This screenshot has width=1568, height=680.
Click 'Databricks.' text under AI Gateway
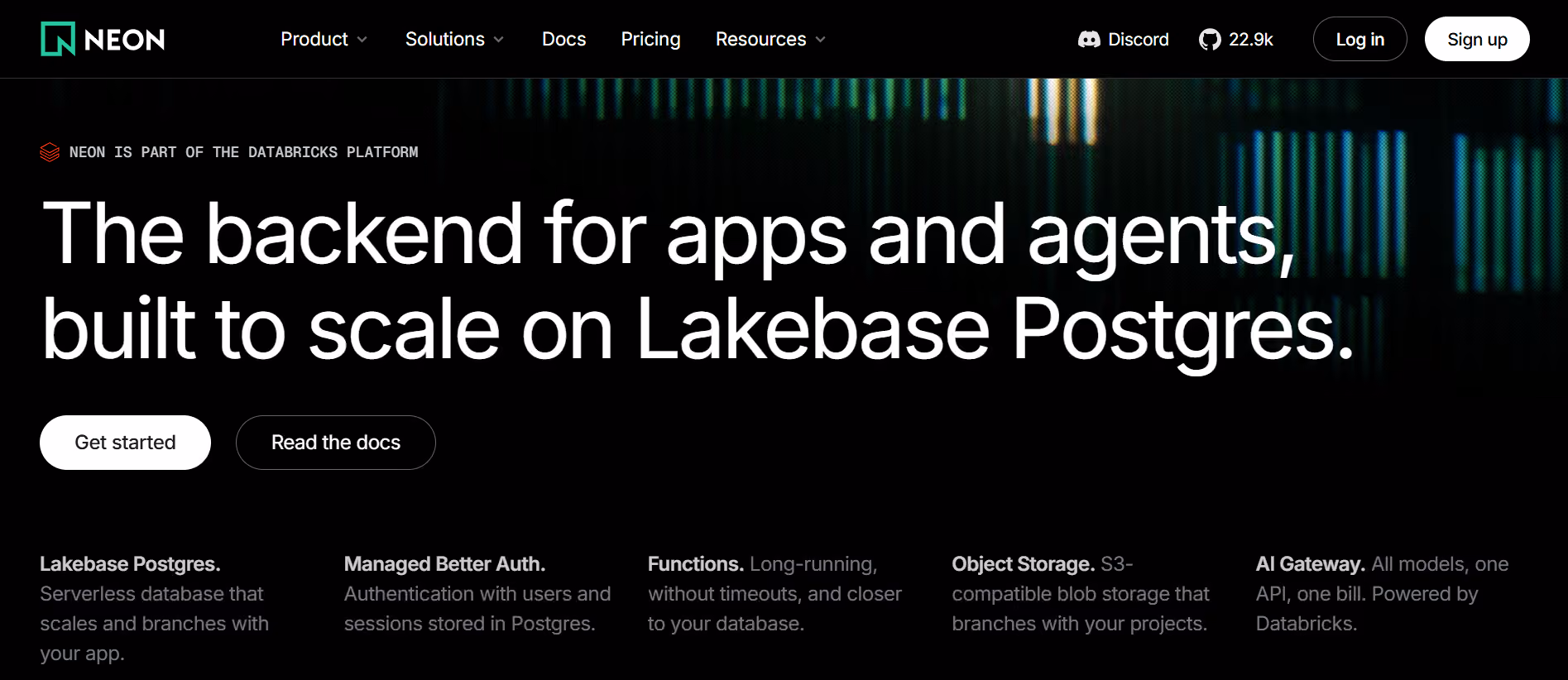click(x=1307, y=624)
